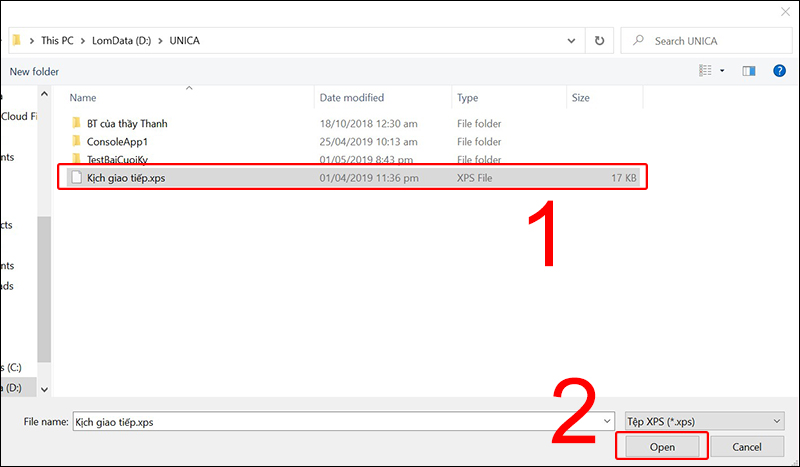Sort by the Type column header

(x=467, y=97)
